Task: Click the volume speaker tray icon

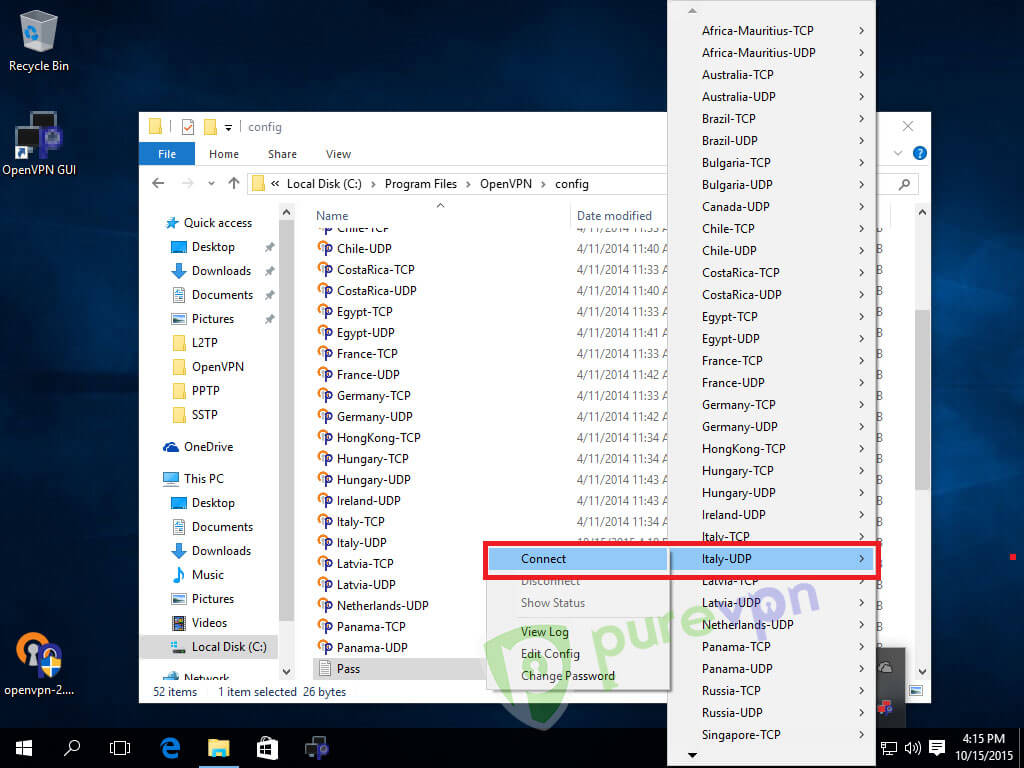Action: pos(912,748)
